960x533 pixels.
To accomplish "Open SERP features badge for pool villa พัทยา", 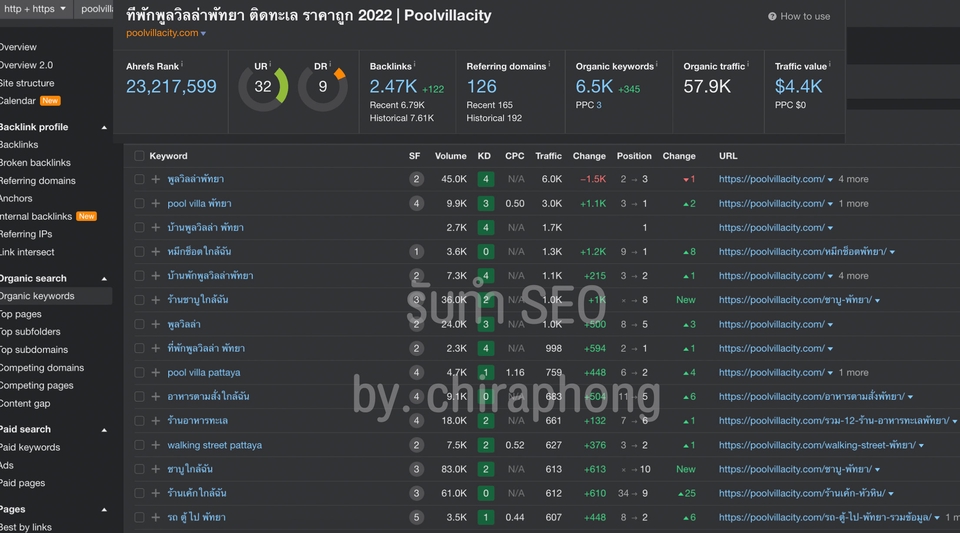I will pyautogui.click(x=416, y=203).
